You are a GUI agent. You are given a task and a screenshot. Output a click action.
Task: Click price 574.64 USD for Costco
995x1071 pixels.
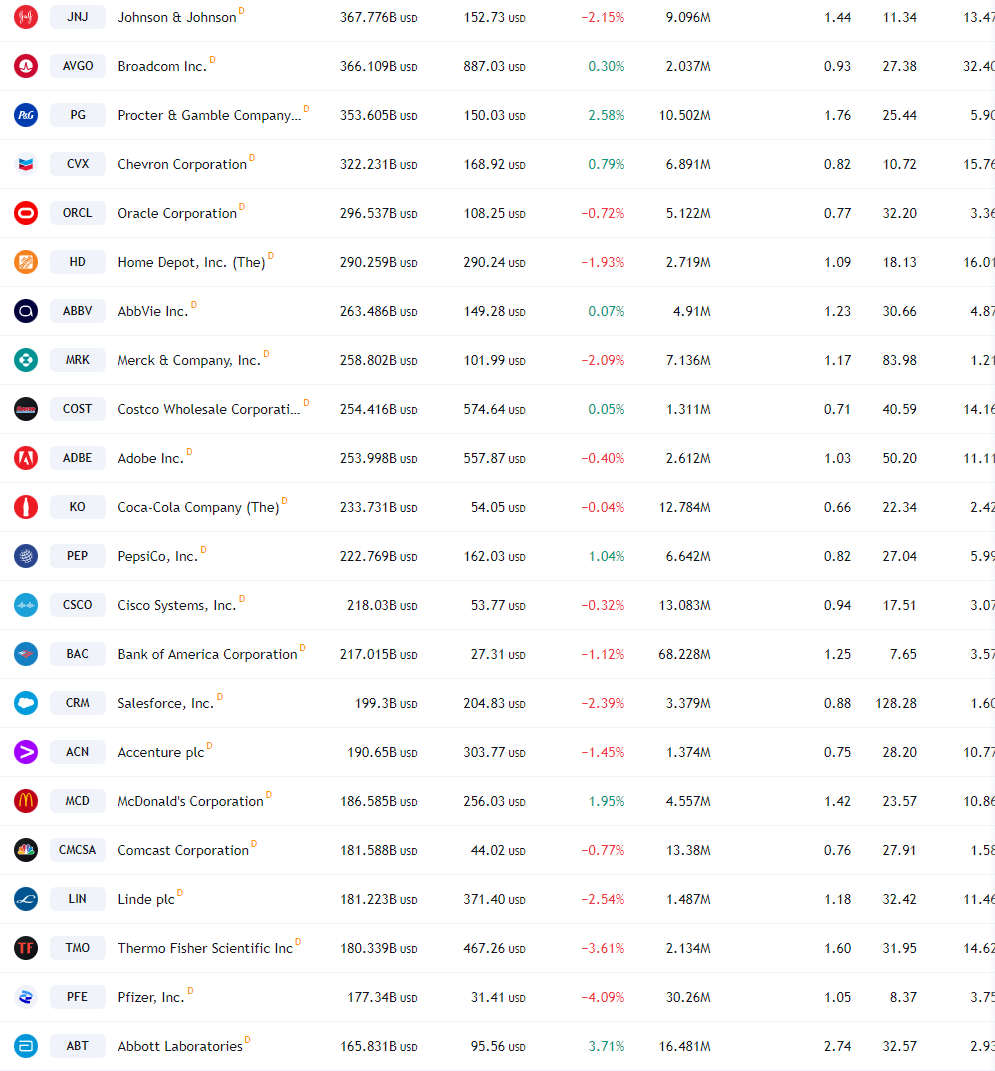(x=494, y=409)
